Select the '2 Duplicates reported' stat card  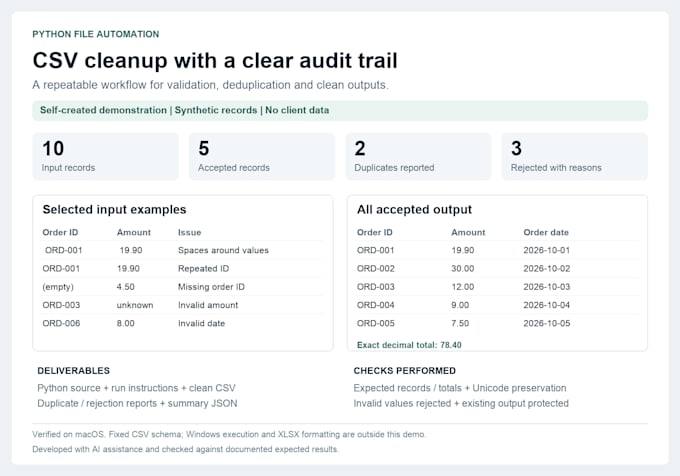pos(418,156)
